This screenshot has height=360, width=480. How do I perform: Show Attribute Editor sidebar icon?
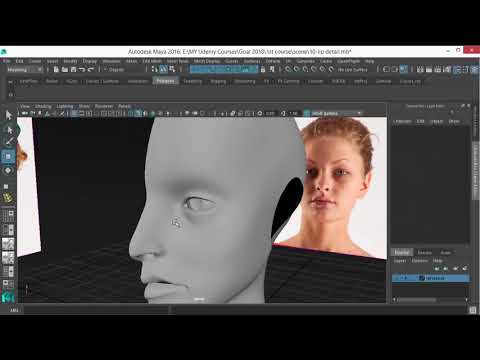[457, 69]
